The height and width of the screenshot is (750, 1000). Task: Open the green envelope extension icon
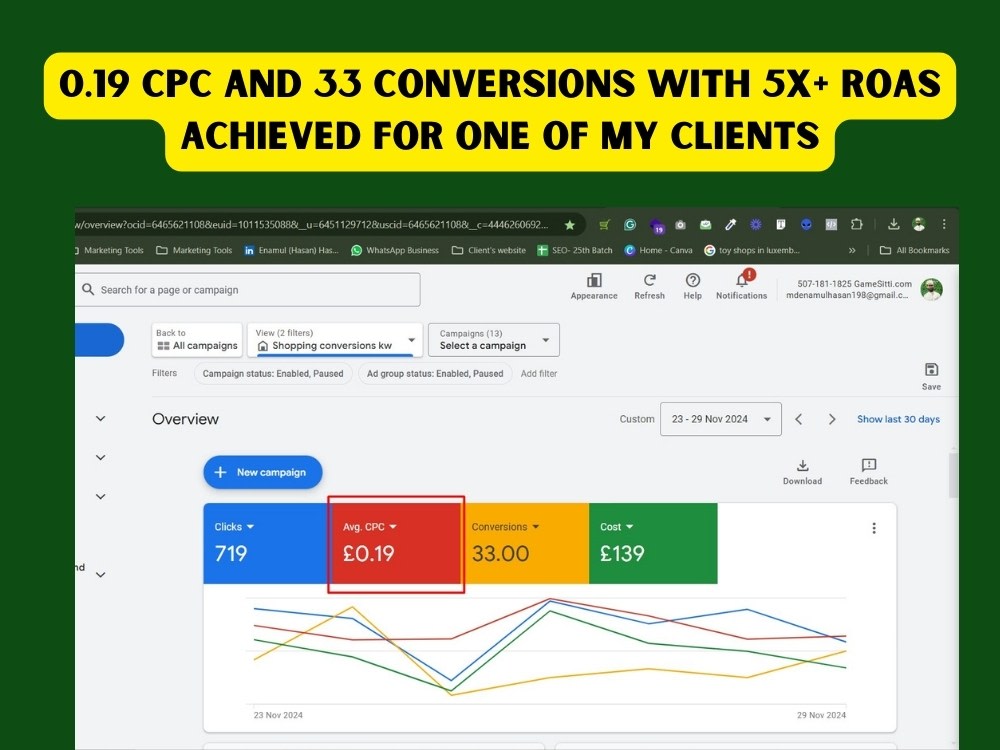click(x=705, y=224)
